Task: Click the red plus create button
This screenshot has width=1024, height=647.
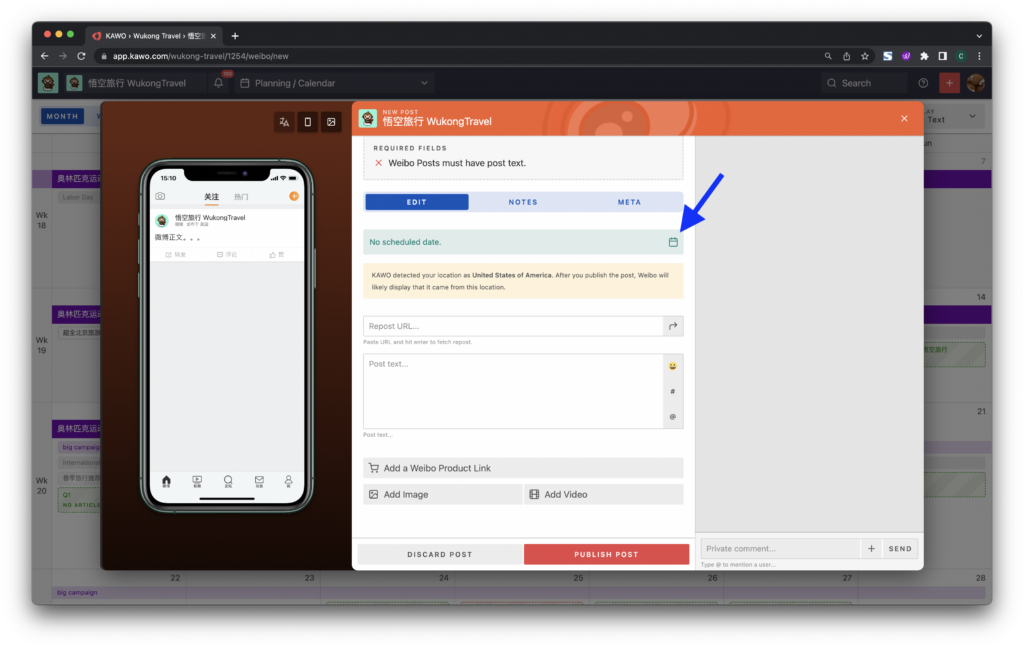Action: point(949,83)
